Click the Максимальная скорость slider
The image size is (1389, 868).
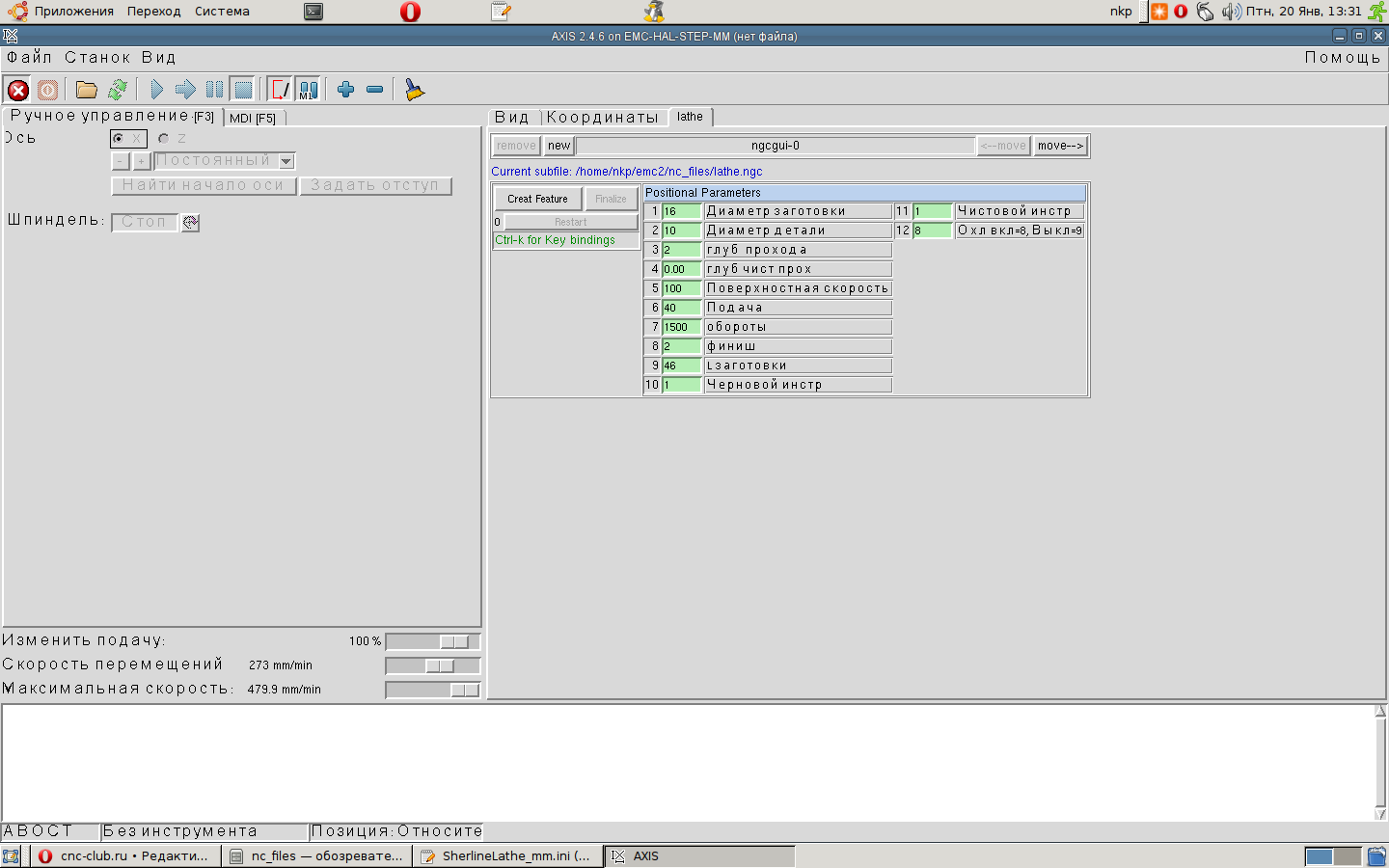click(x=432, y=690)
